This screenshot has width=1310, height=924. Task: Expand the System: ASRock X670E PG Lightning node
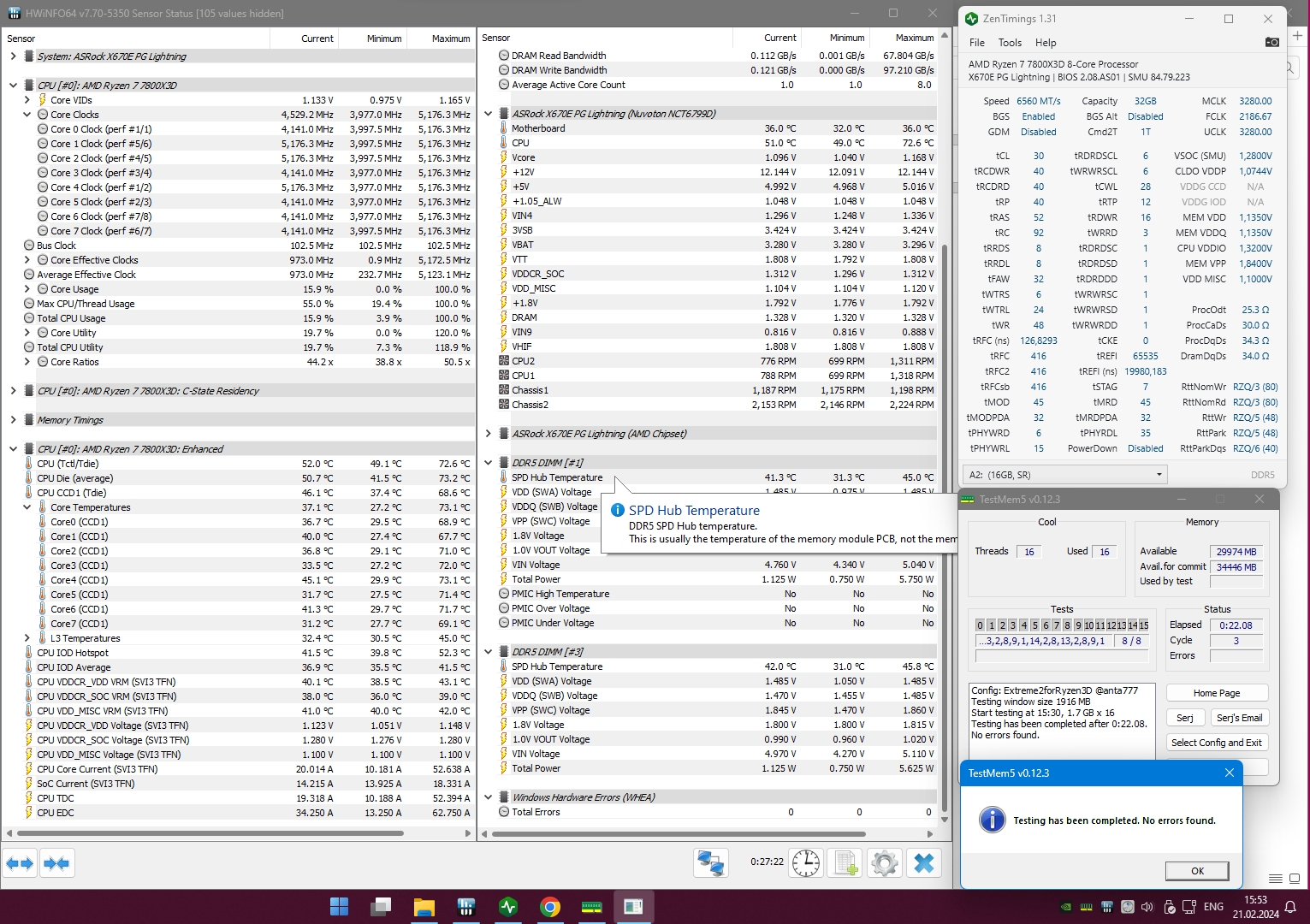(x=13, y=56)
